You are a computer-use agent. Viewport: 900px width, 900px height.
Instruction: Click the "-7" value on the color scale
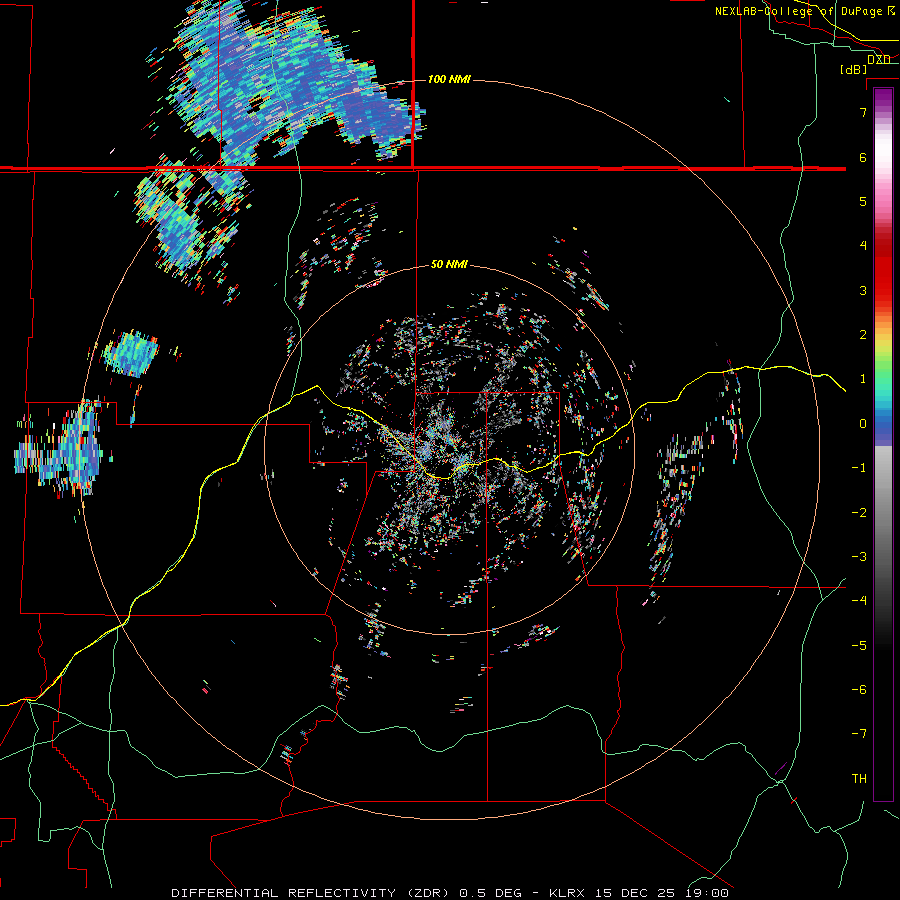pyautogui.click(x=859, y=734)
